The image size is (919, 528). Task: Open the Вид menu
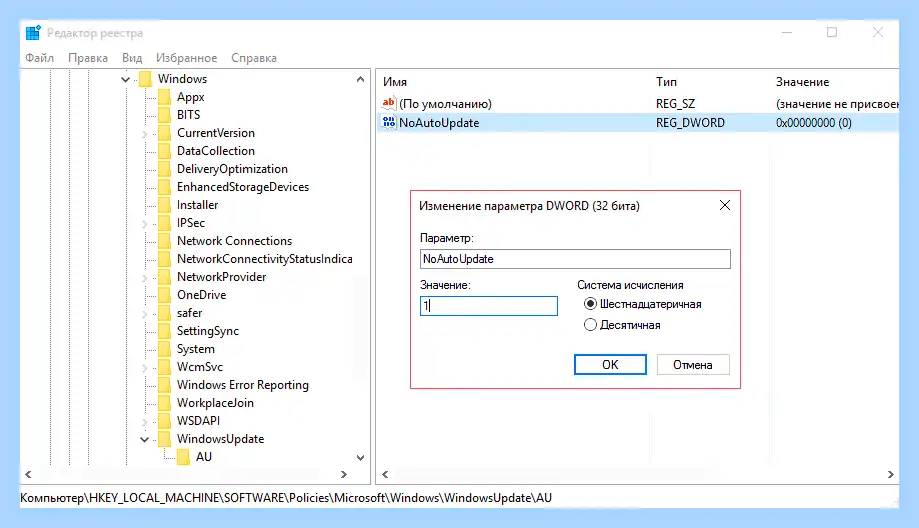click(x=132, y=58)
